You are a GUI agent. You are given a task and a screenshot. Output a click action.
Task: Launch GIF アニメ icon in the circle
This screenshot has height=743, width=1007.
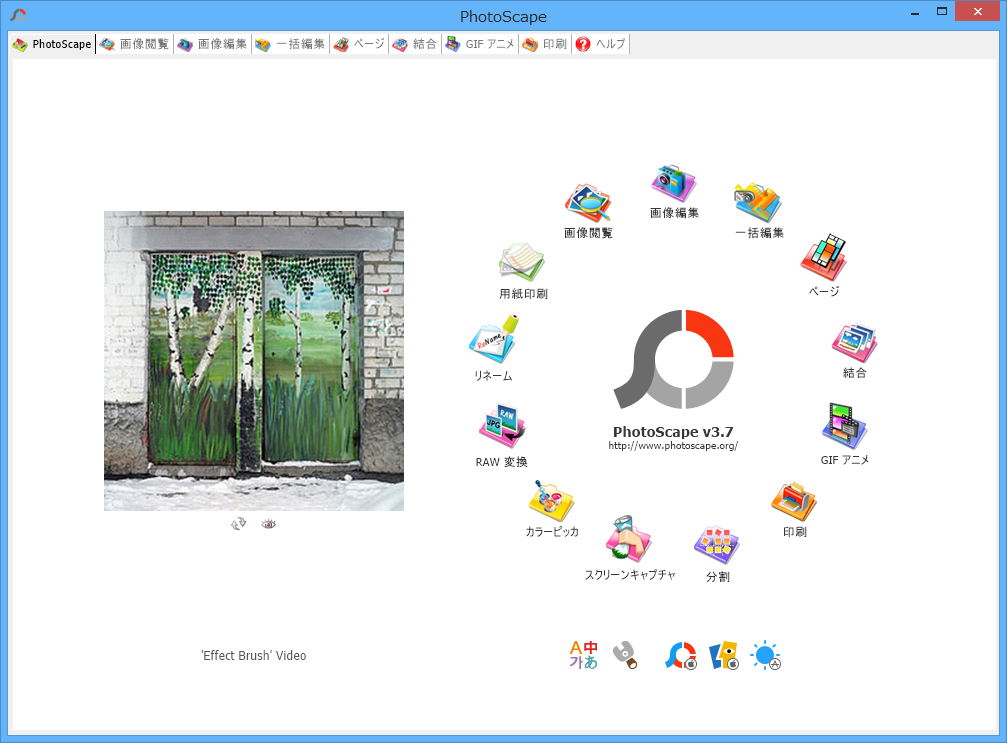pyautogui.click(x=845, y=426)
